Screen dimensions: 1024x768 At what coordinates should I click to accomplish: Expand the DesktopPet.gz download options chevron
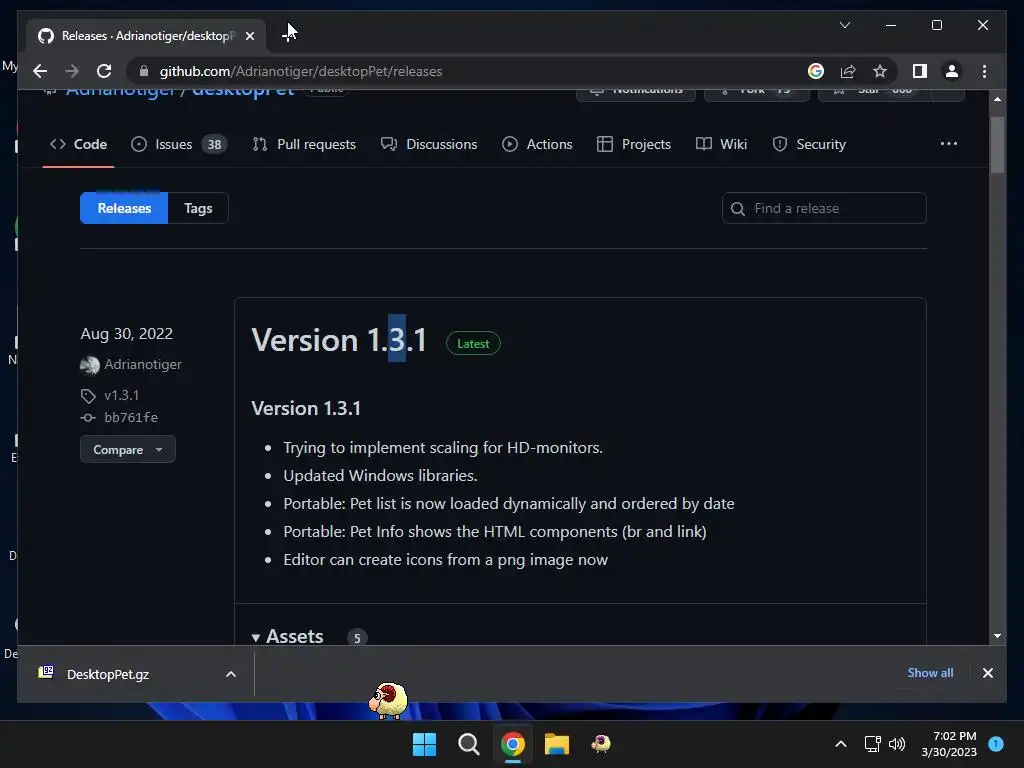(x=231, y=674)
